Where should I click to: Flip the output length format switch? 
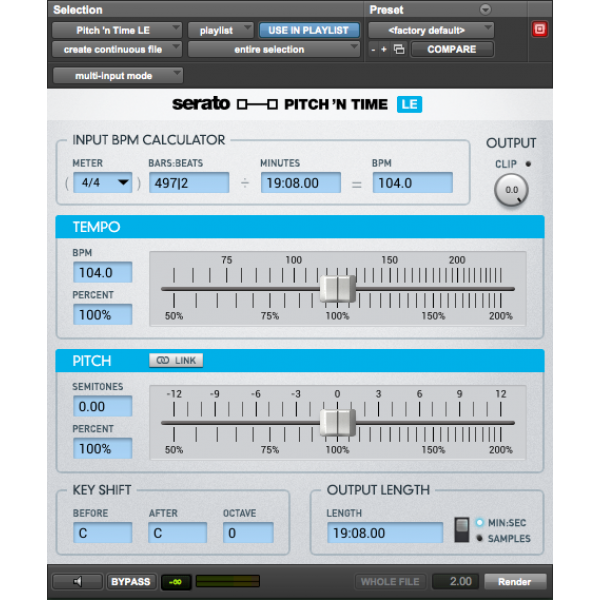pos(461,530)
